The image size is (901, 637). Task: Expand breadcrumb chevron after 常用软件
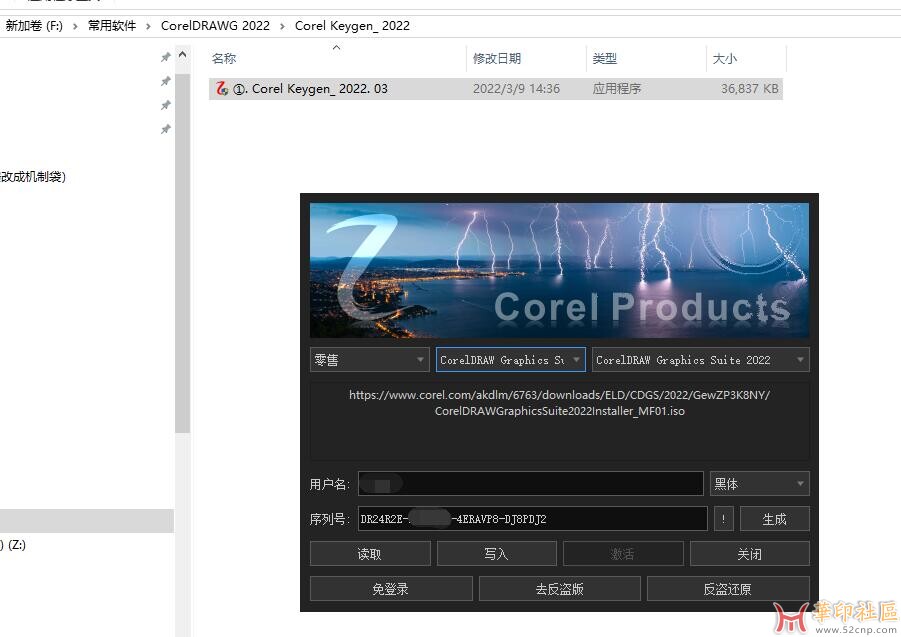pyautogui.click(x=148, y=26)
